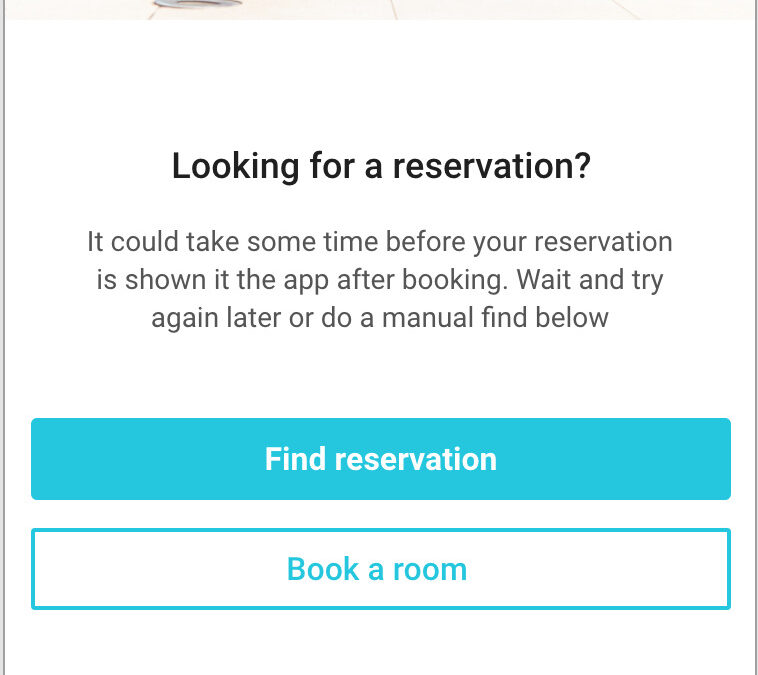Click the word 'reservation' on the teal button
This screenshot has height=675, width=758.
(416, 459)
